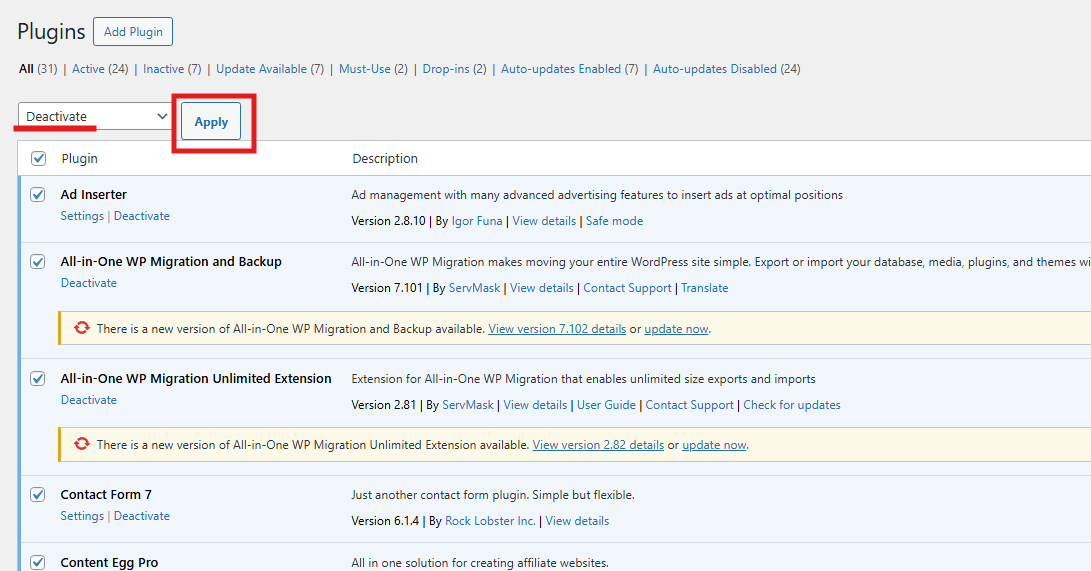Filter plugins by Active (24)
1091x571 pixels.
(x=101, y=69)
